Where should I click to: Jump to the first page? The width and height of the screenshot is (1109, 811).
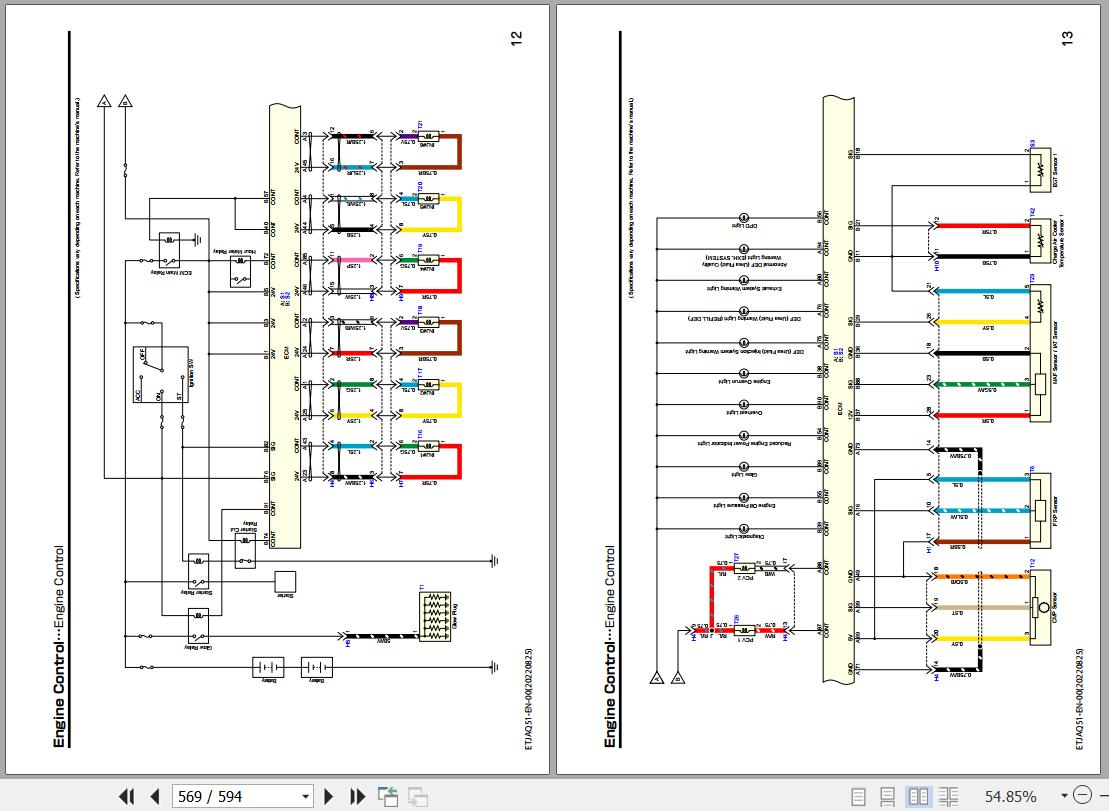coord(127,797)
